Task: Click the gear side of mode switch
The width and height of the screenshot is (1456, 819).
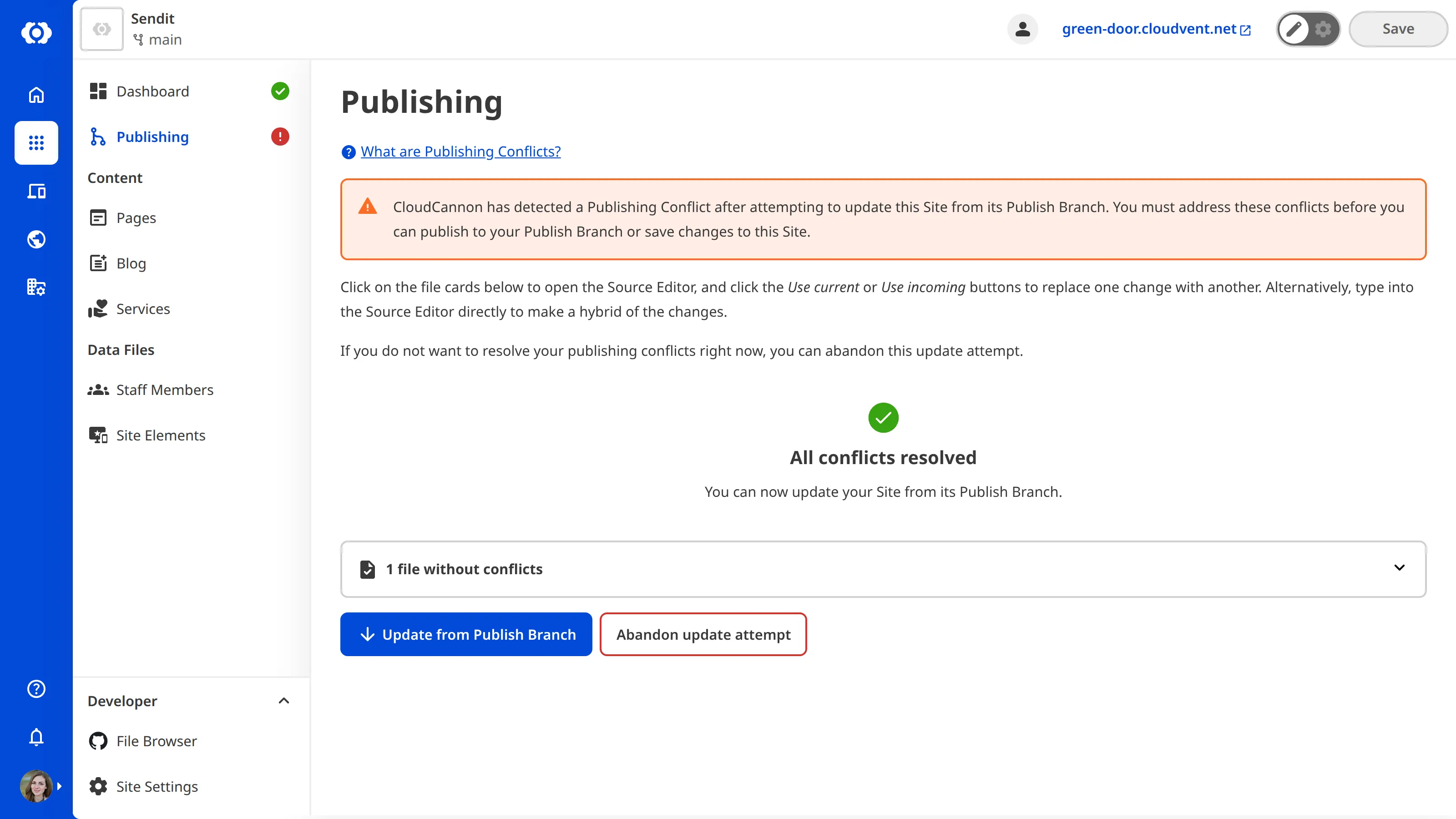Action: pyautogui.click(x=1323, y=29)
